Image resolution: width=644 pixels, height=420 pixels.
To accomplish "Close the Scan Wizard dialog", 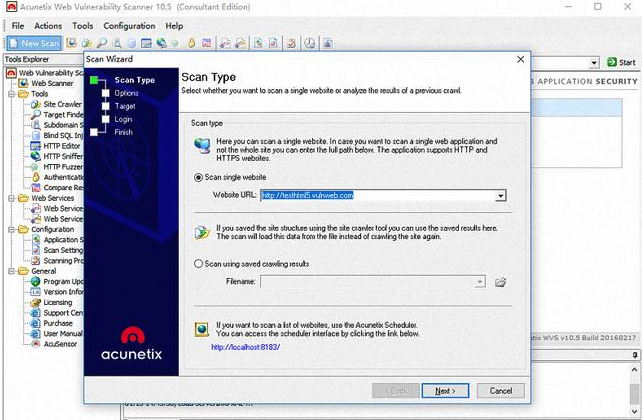I will 520,60.
